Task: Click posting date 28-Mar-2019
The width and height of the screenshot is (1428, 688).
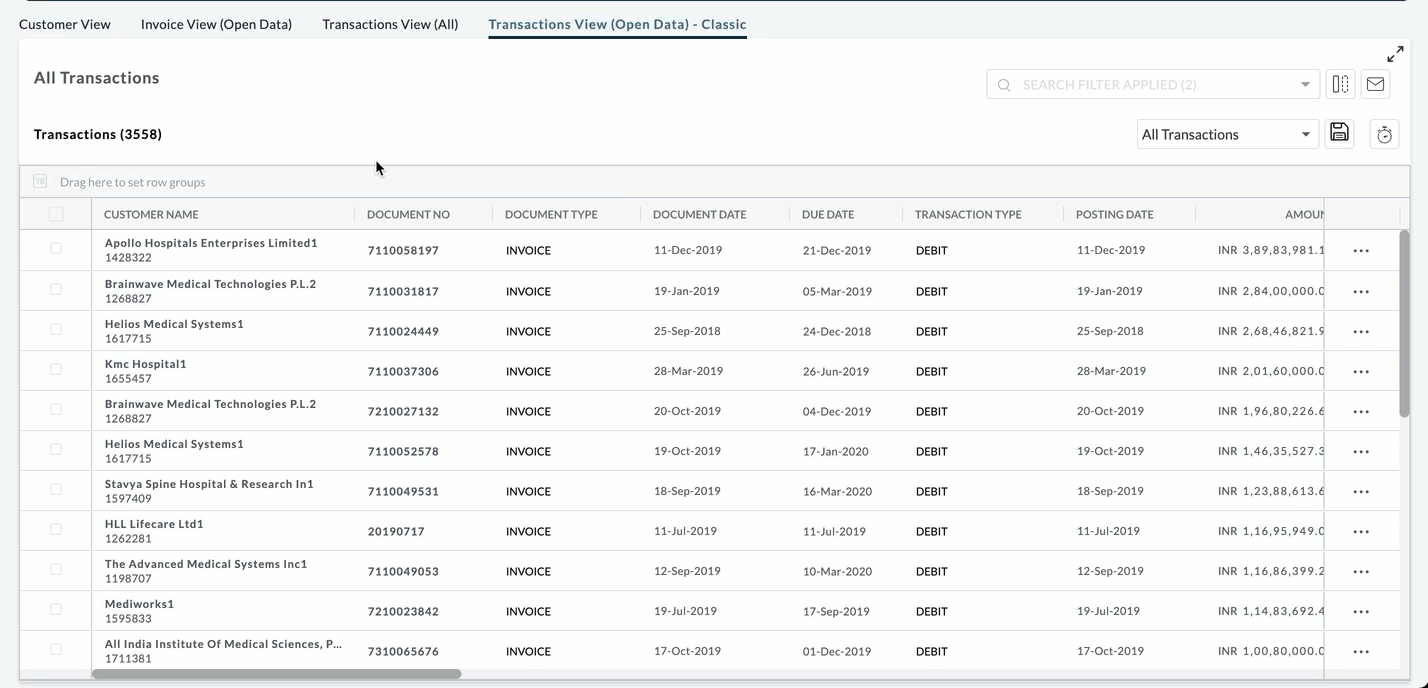Action: tap(1111, 371)
